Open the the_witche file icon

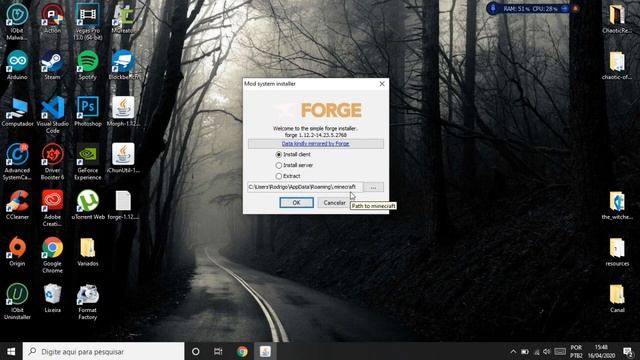pos(617,205)
